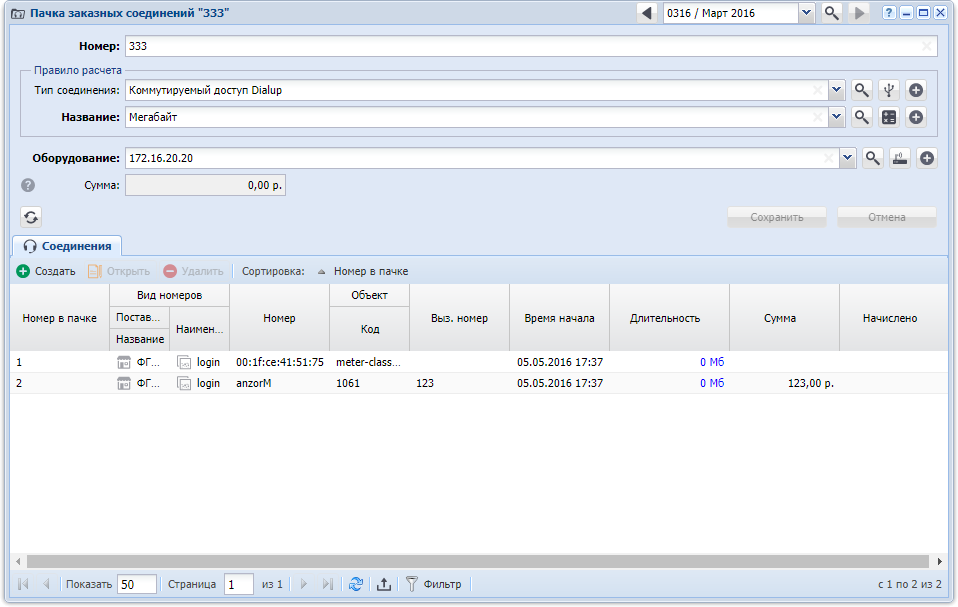Click the plus icon beside Название field
The height and width of the screenshot is (607, 958).
[916, 117]
